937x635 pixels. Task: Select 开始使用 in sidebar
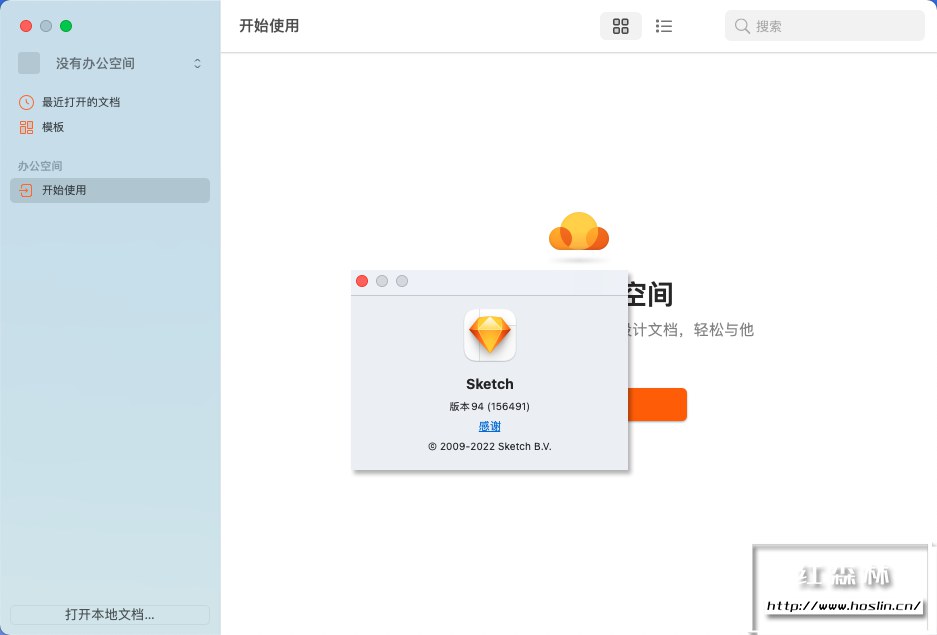point(110,190)
